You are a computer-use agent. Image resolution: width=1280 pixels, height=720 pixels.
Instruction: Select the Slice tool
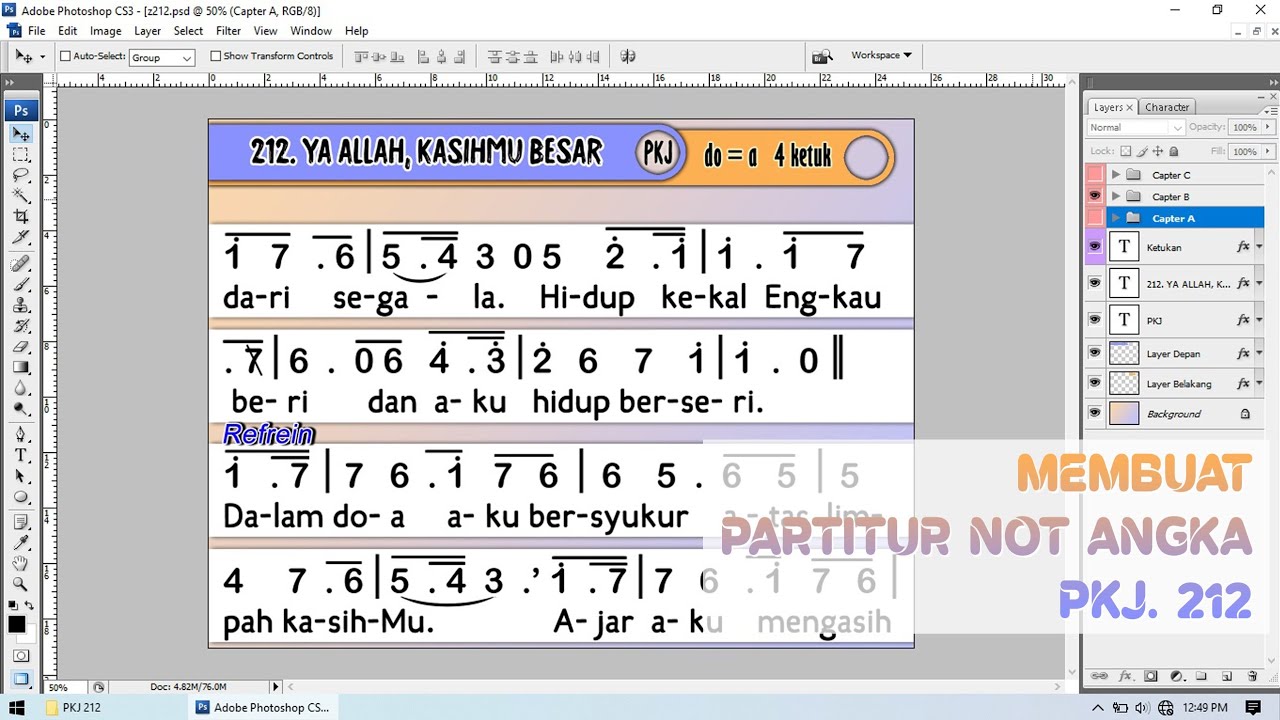(21, 237)
